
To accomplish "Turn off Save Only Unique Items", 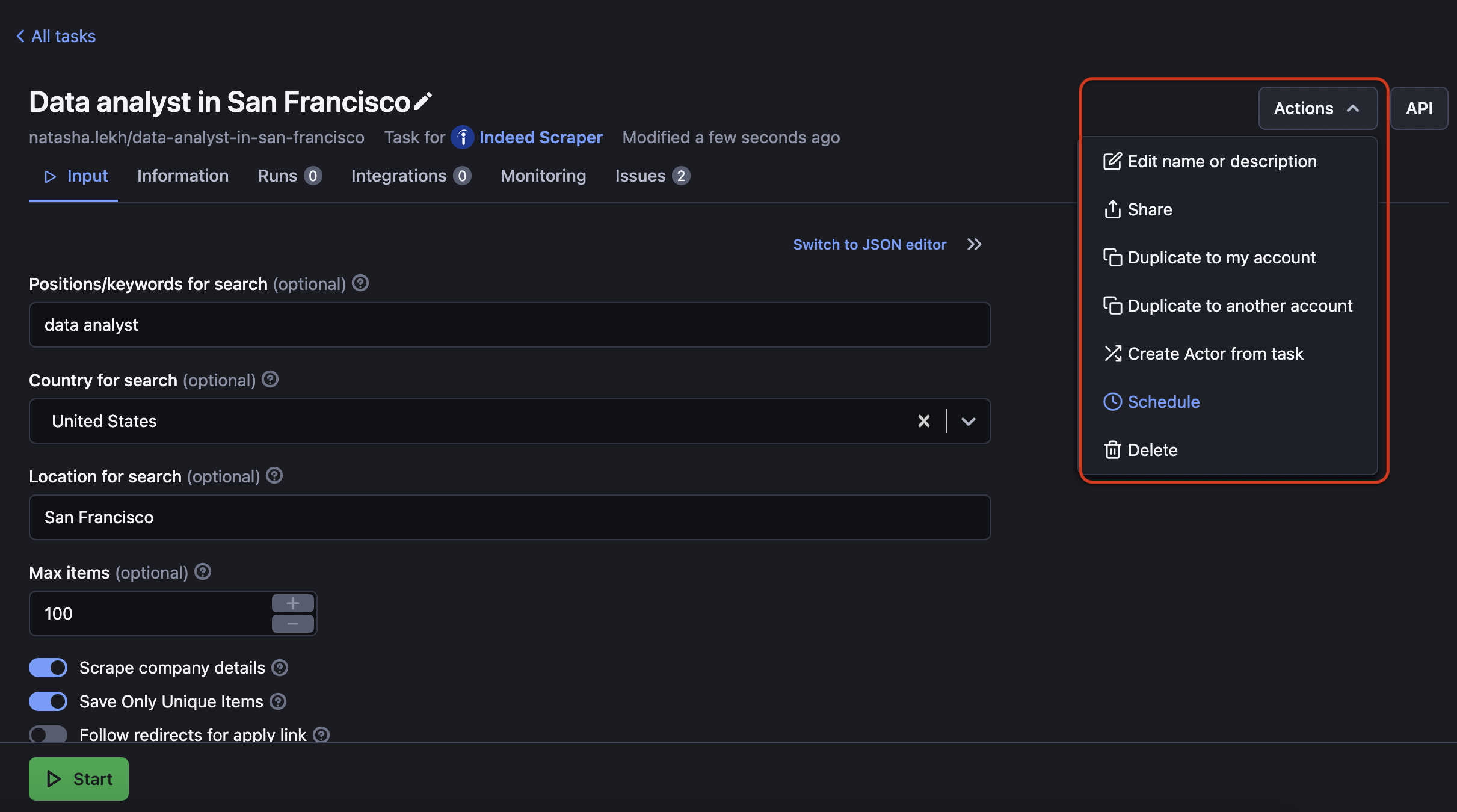I will click(48, 701).
